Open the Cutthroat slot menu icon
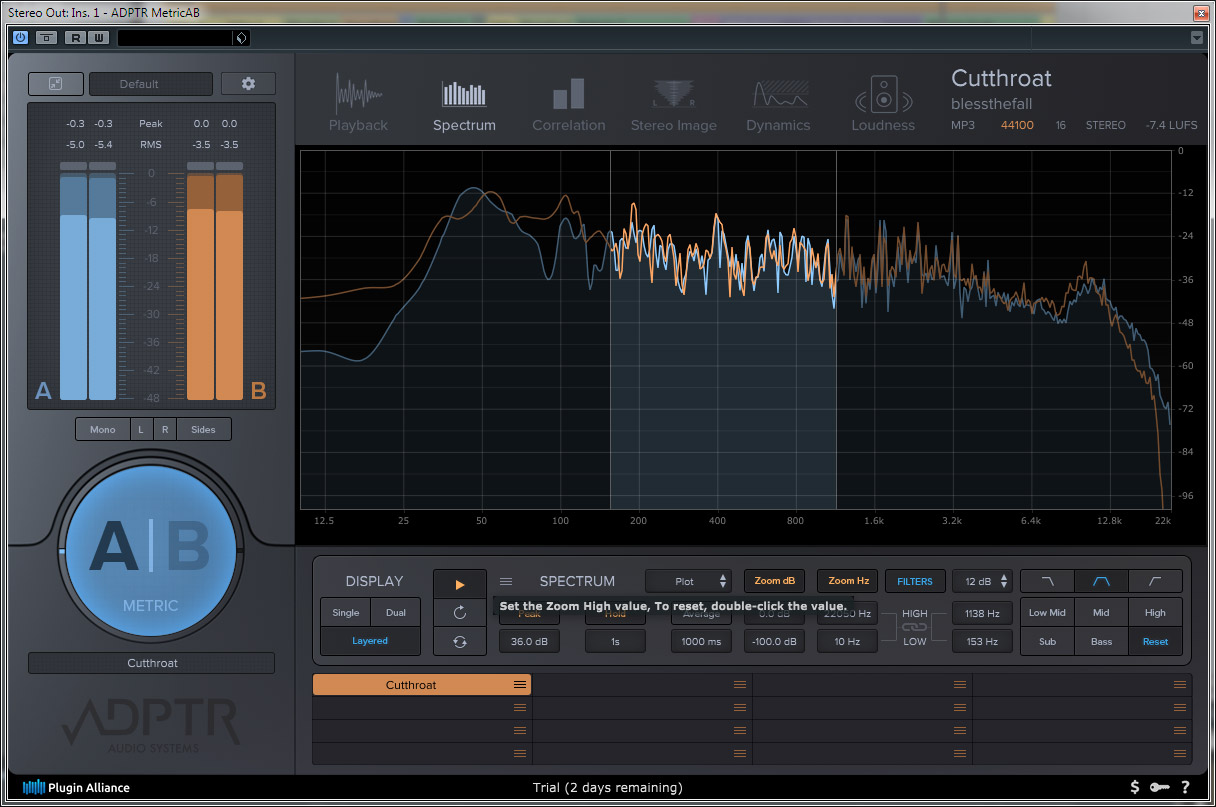1216x807 pixels. [520, 685]
